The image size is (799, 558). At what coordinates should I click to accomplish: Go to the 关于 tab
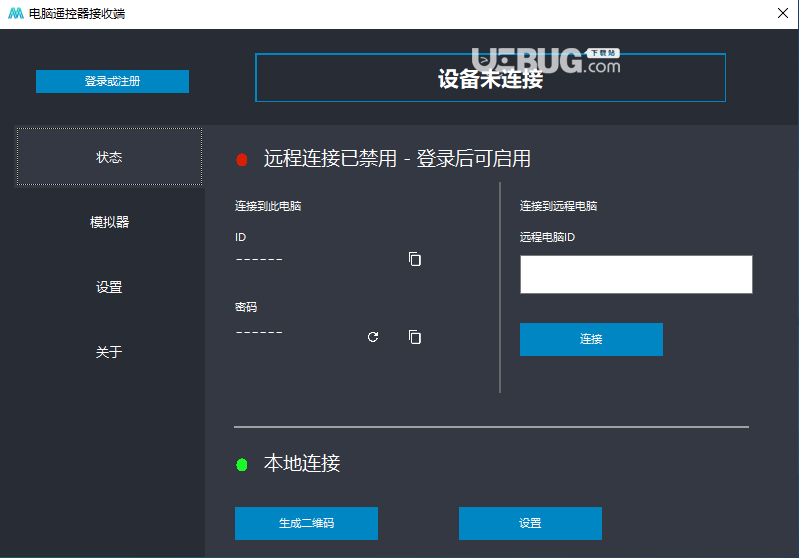(109, 352)
